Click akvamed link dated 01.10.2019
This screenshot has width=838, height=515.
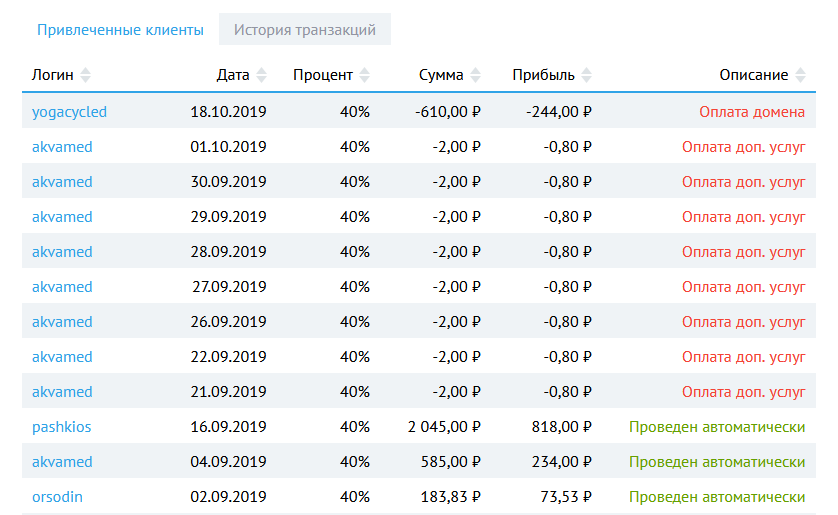pyautogui.click(x=62, y=147)
